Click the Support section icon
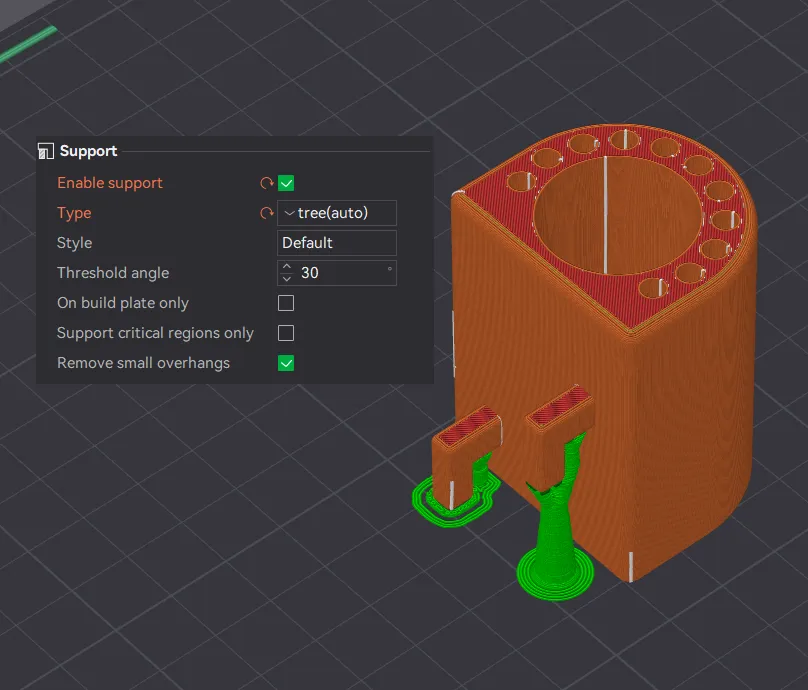The image size is (808, 690). tap(46, 151)
